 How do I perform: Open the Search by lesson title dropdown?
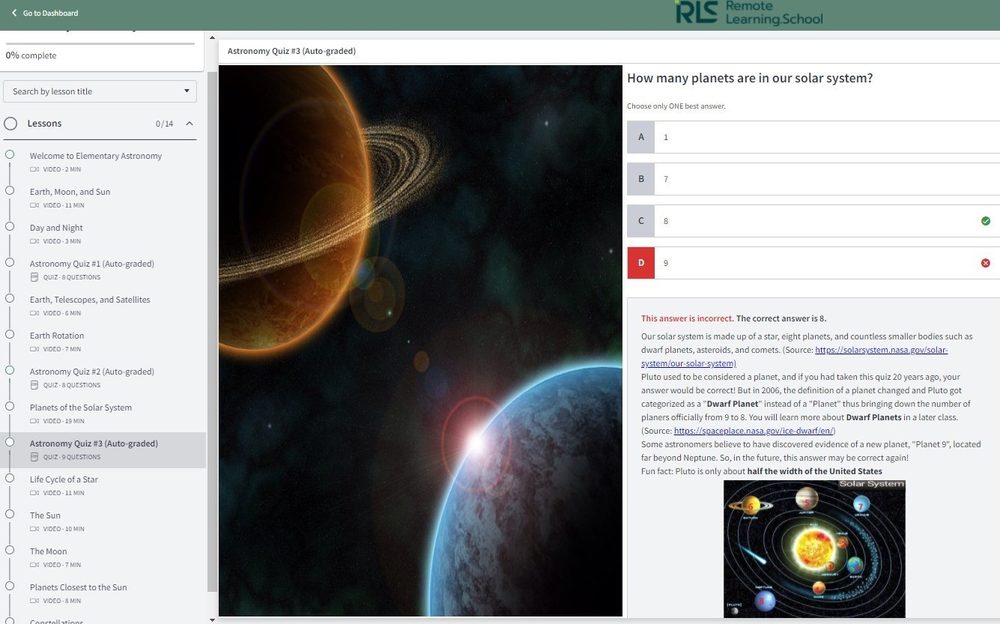pyautogui.click(x=100, y=91)
